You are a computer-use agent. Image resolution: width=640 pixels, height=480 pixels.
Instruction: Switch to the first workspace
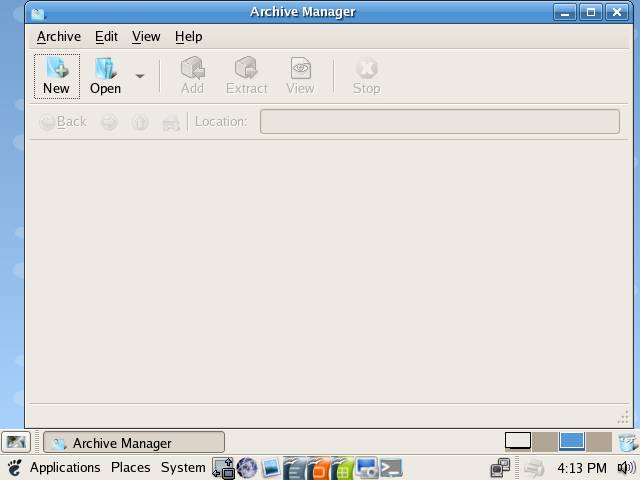pos(517,441)
